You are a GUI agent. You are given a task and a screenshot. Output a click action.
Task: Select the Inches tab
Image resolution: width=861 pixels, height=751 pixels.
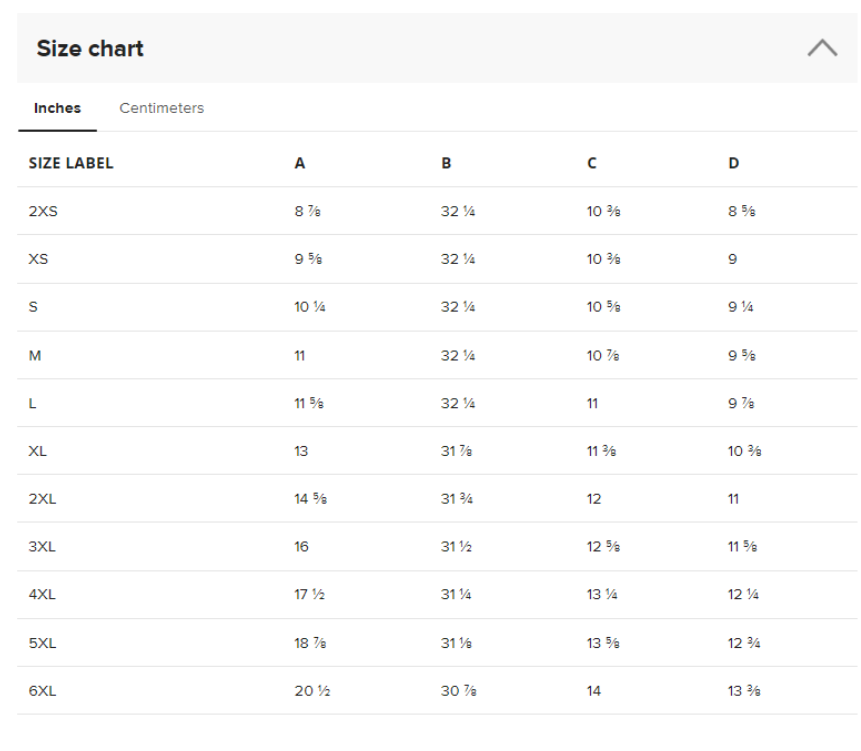57,108
